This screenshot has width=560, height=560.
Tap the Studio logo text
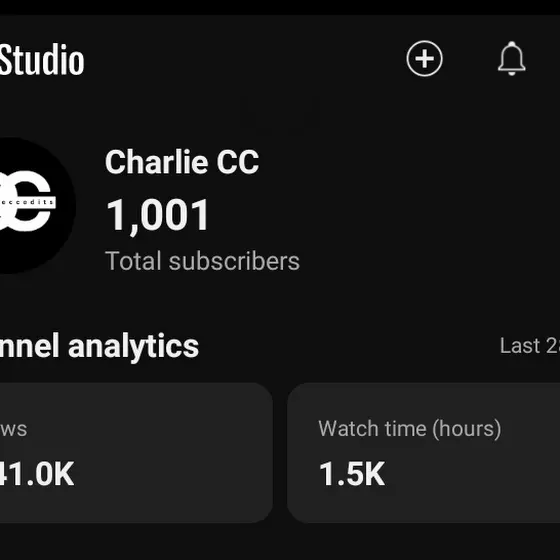(x=42, y=60)
